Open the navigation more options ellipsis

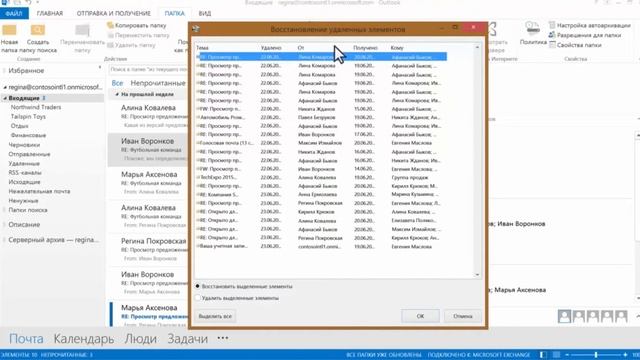[x=223, y=338]
